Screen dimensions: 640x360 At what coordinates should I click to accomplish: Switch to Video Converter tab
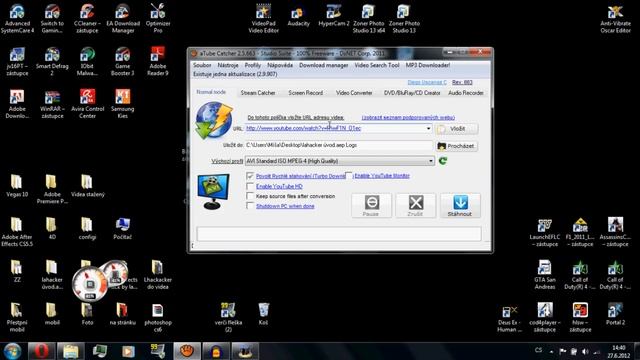coord(354,93)
